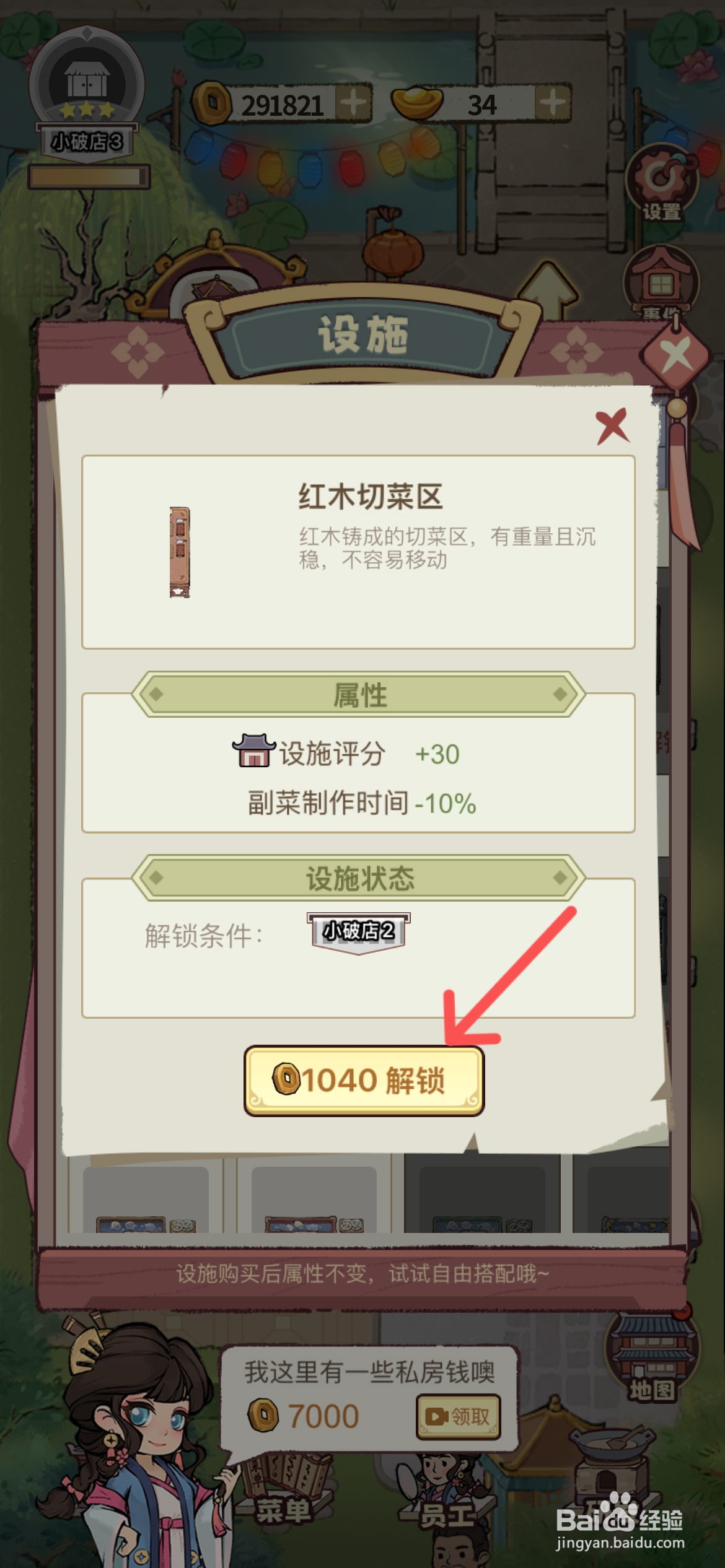The width and height of the screenshot is (725, 1568).
Task: Tap the gold ingot currency icon
Action: 417,103
